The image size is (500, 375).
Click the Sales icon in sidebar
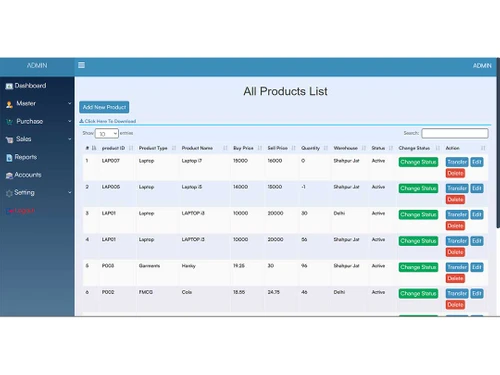point(9,140)
